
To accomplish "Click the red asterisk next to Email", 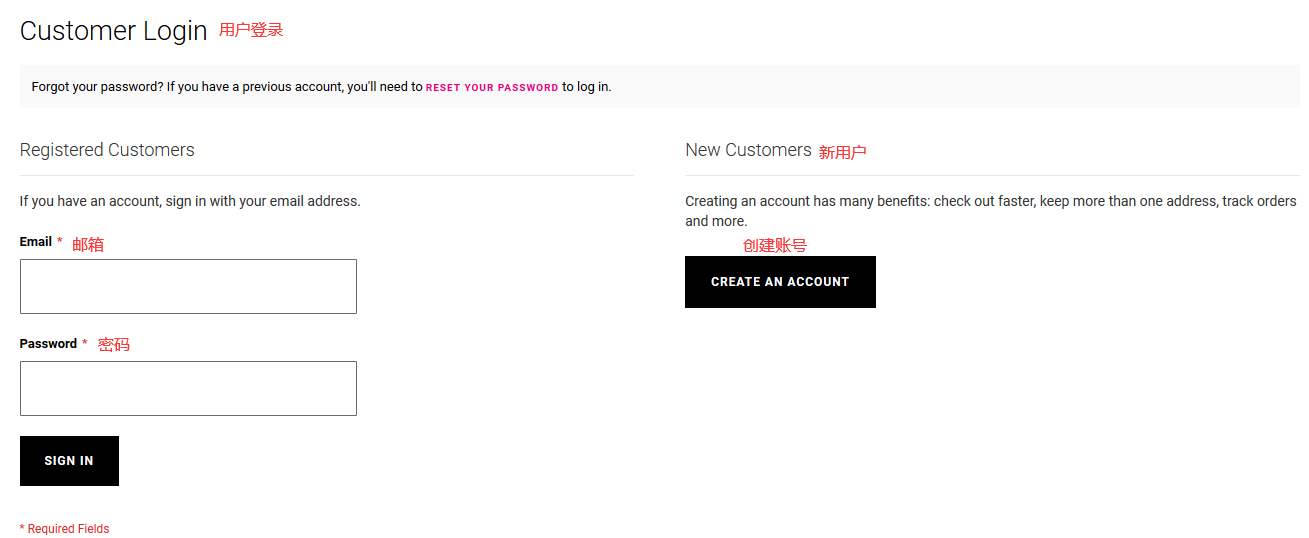I will pyautogui.click(x=60, y=242).
